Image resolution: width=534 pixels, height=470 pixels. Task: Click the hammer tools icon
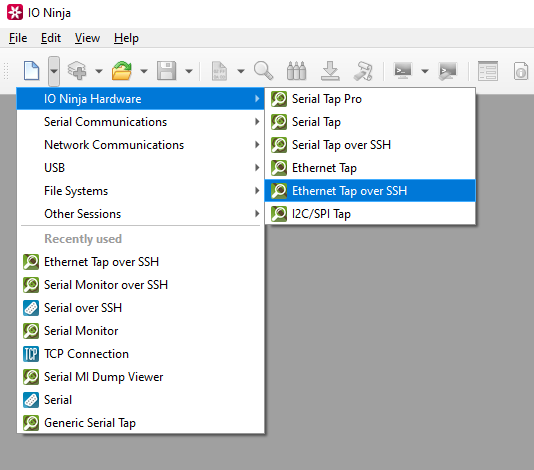(363, 71)
